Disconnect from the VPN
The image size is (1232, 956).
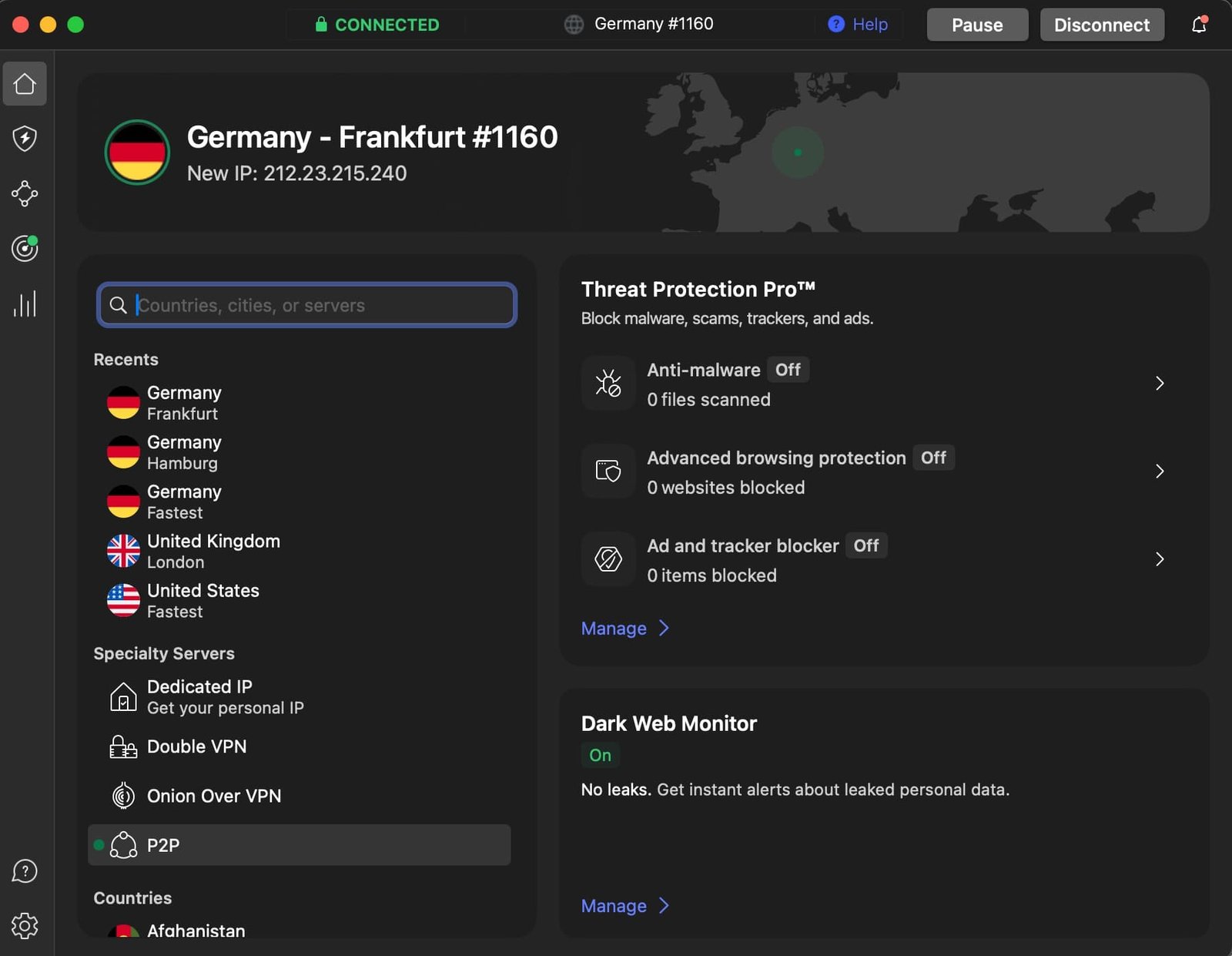coord(1102,25)
